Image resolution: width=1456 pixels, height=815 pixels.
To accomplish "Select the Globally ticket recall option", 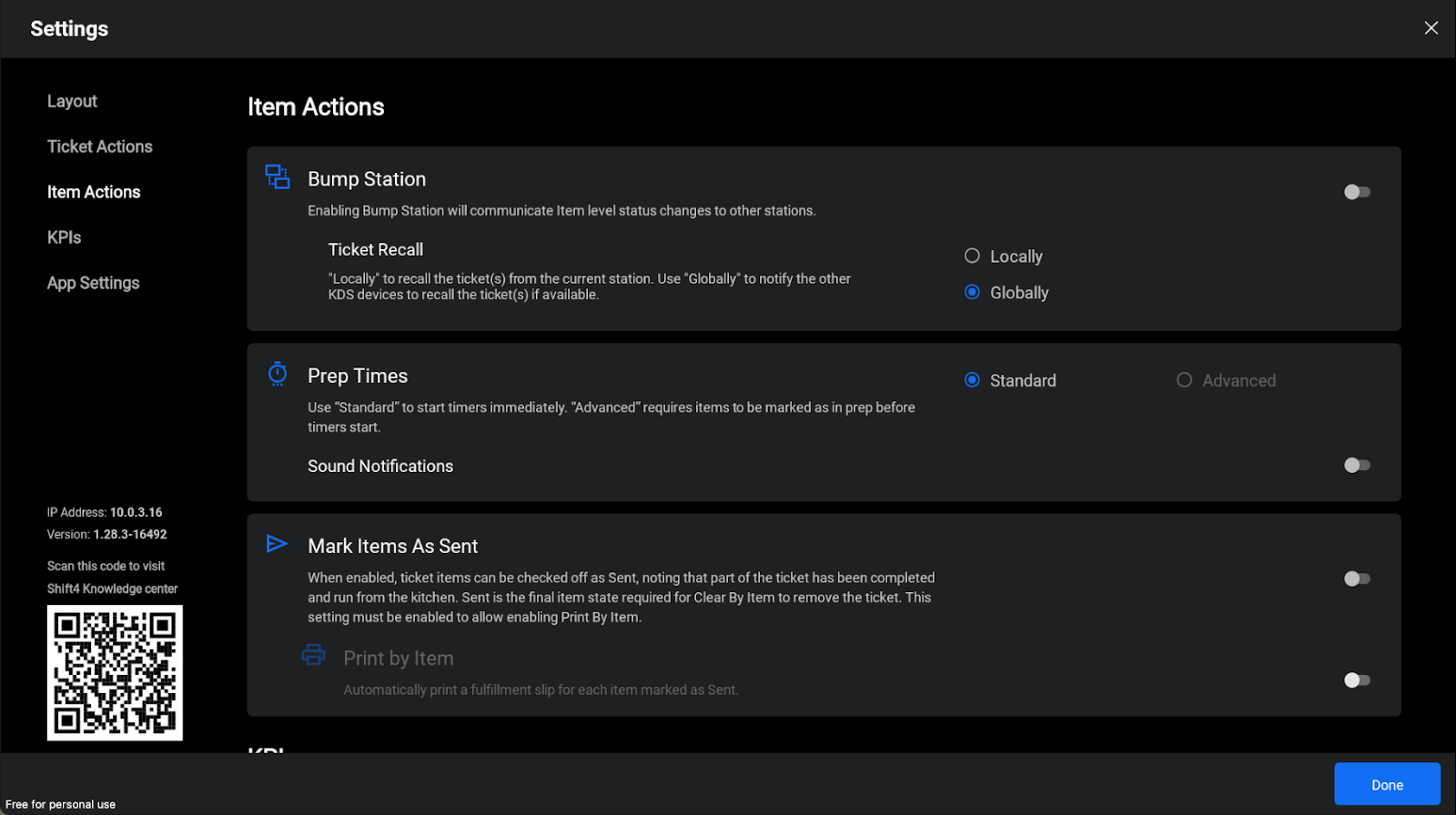I will click(973, 293).
